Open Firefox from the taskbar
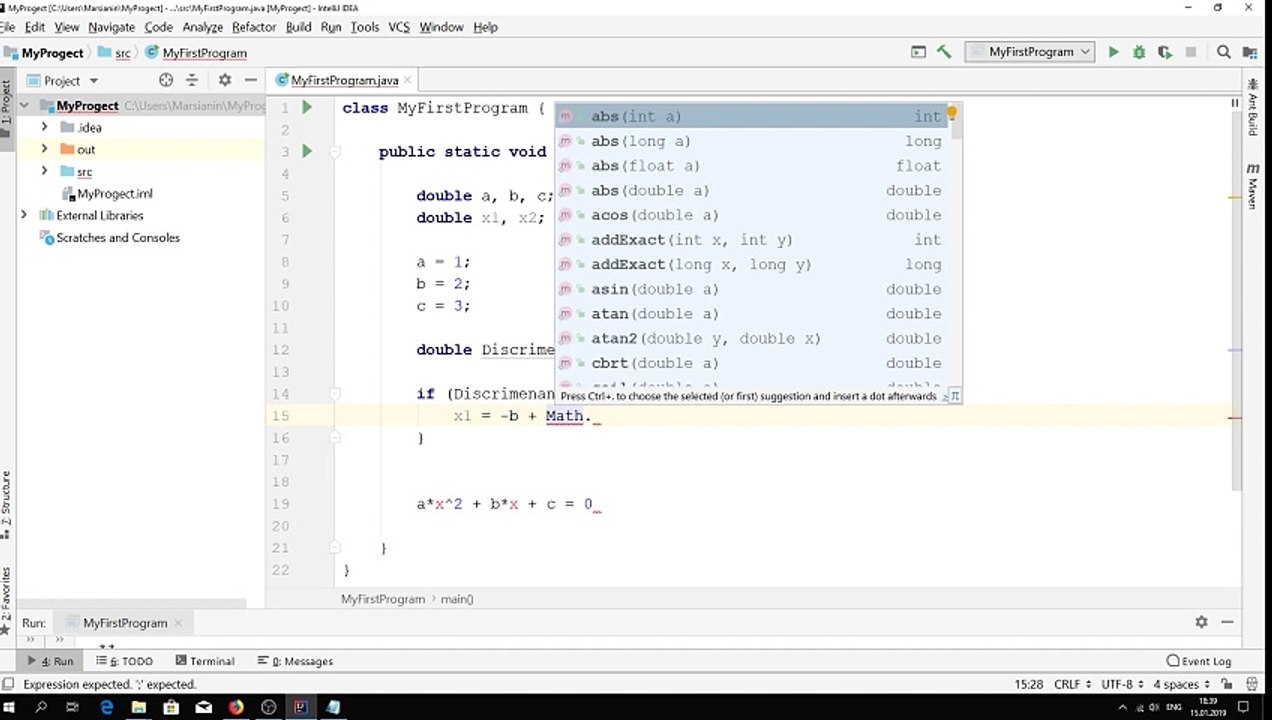1272x720 pixels. point(236,707)
